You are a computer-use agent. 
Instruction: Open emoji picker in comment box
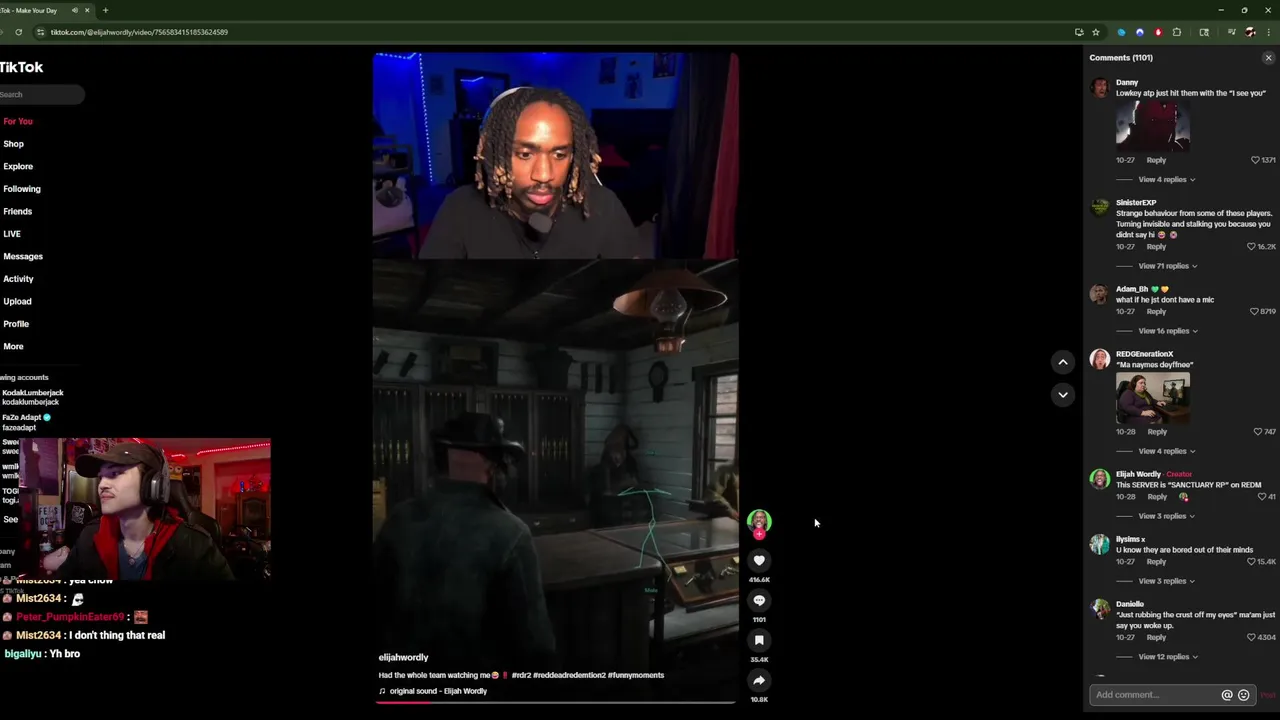click(x=1244, y=695)
